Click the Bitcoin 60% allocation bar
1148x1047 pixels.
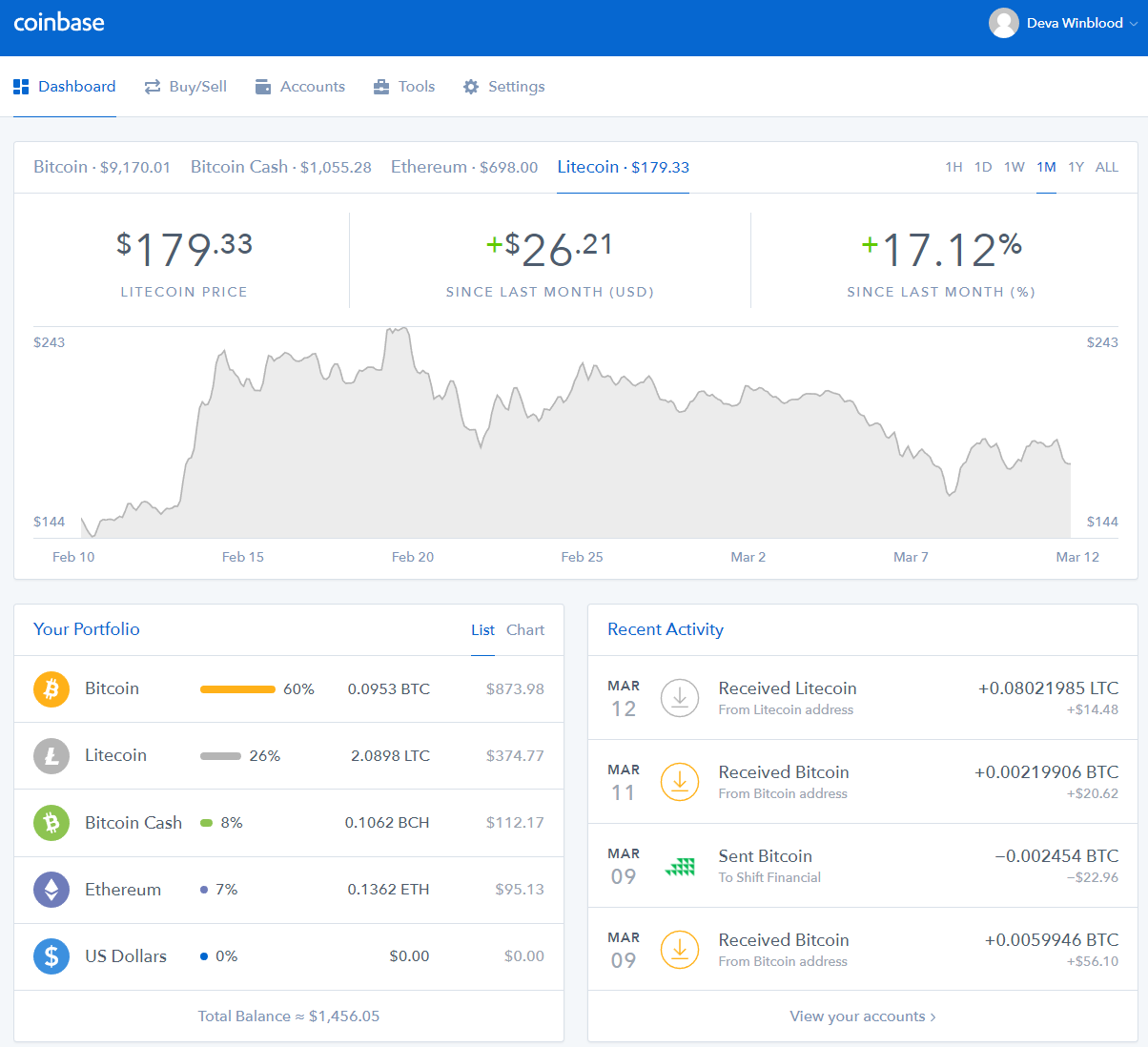pos(237,689)
